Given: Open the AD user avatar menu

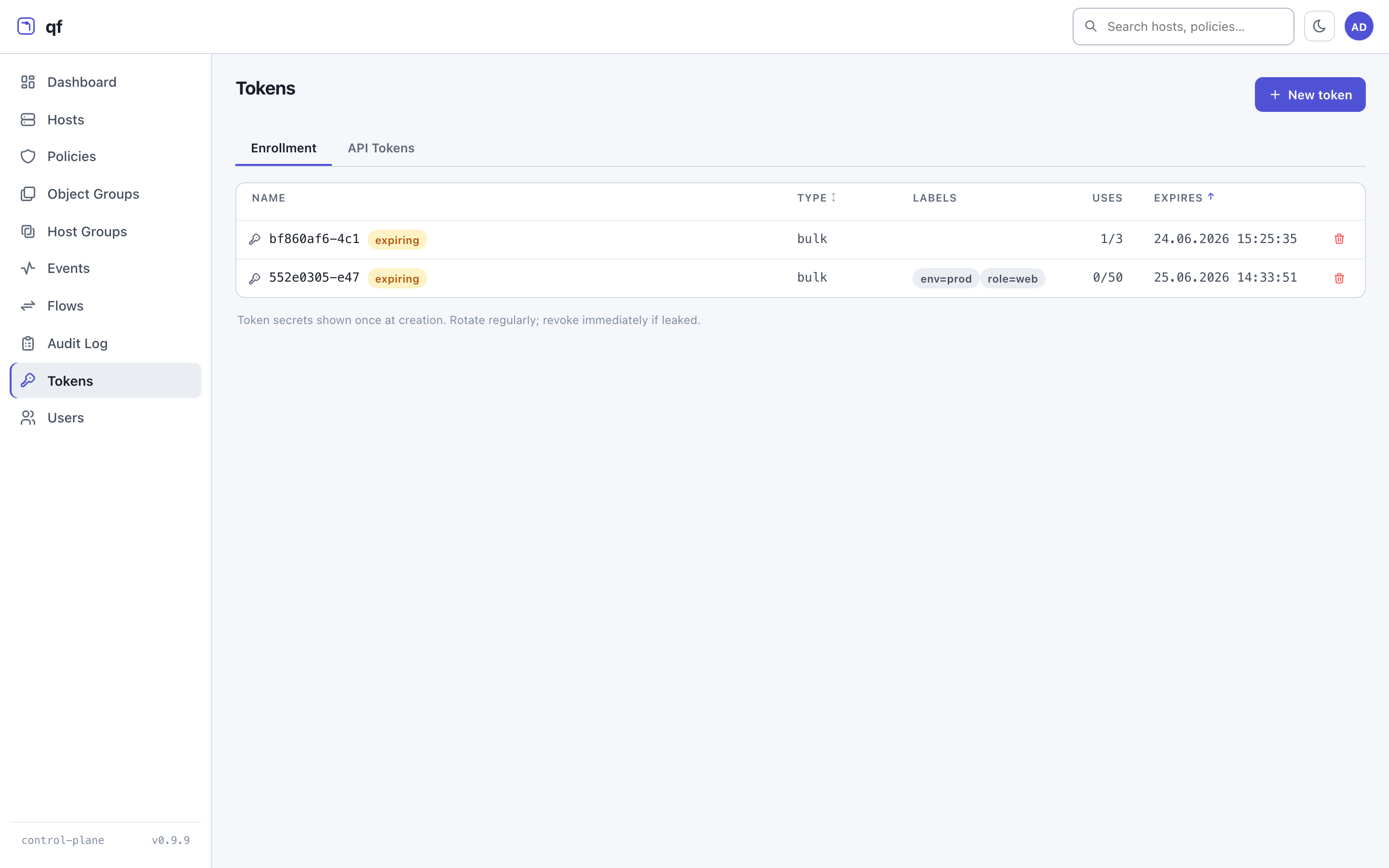Looking at the screenshot, I should [x=1359, y=27].
